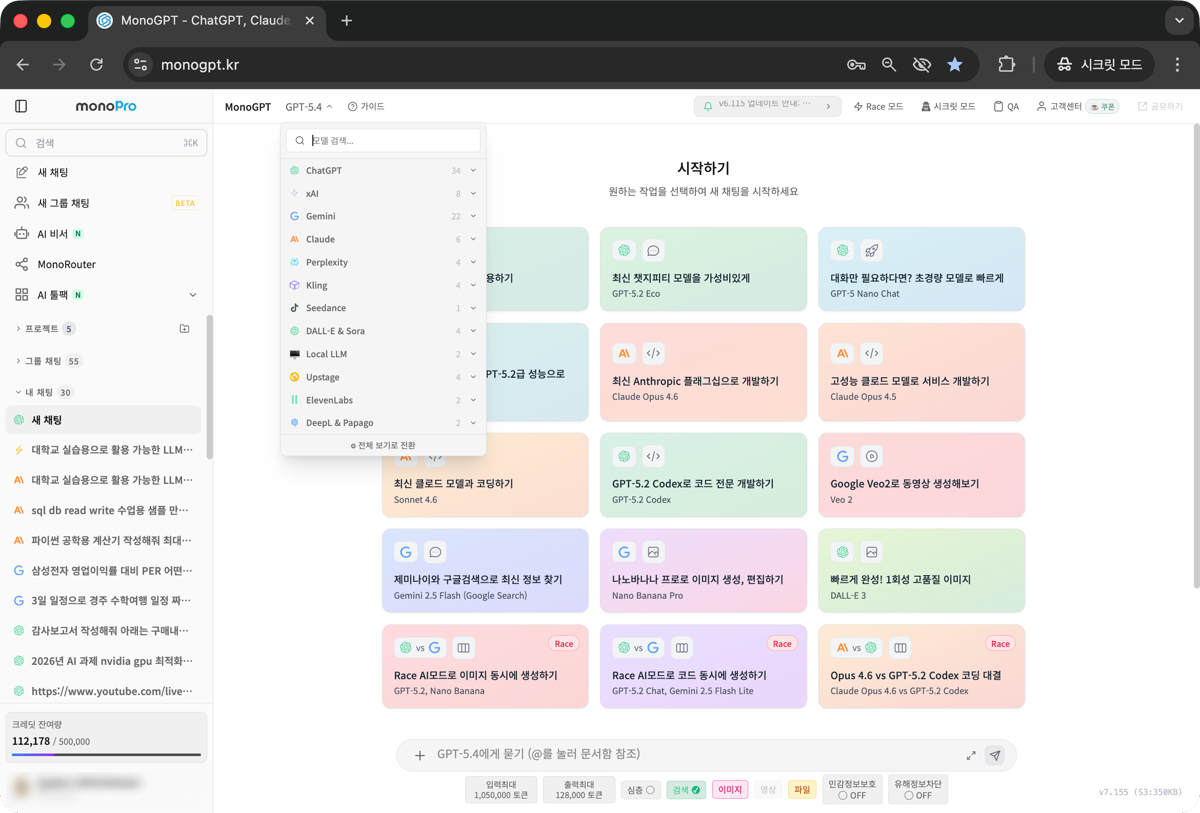The height and width of the screenshot is (813, 1200).
Task: Toggle the 심층 radio option
Action: click(x=640, y=790)
